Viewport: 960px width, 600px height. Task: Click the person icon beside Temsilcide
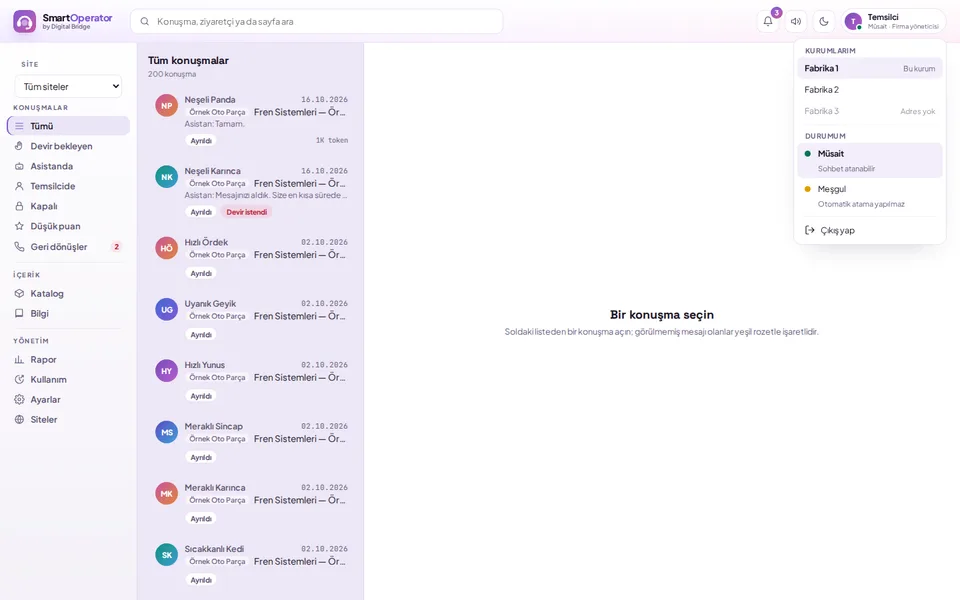pos(19,186)
